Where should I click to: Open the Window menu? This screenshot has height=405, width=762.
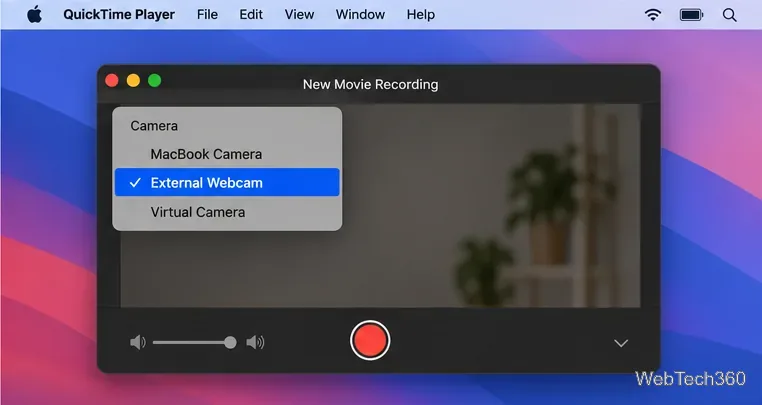360,15
